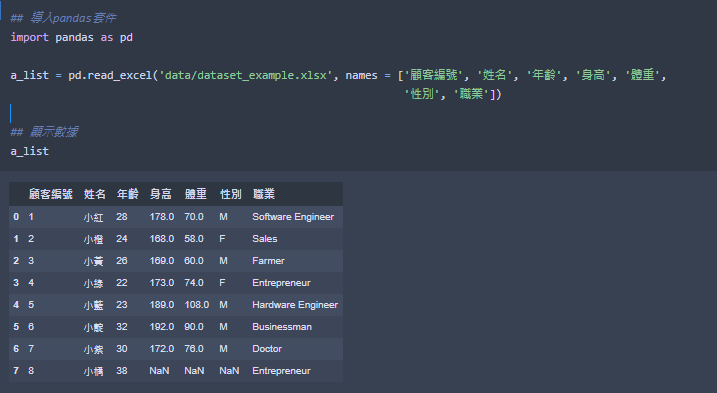Select the 性別 column header
Viewport: 717px width, 393px height.
point(230,194)
